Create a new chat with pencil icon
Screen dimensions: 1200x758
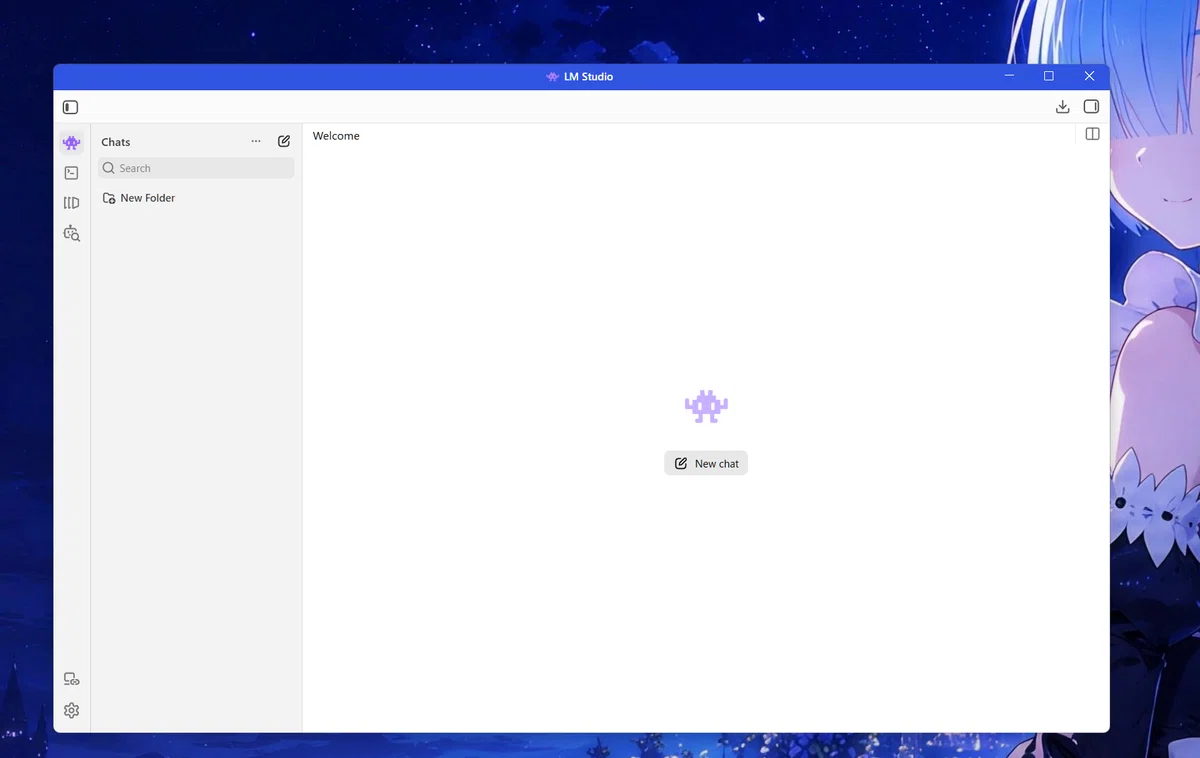point(284,141)
